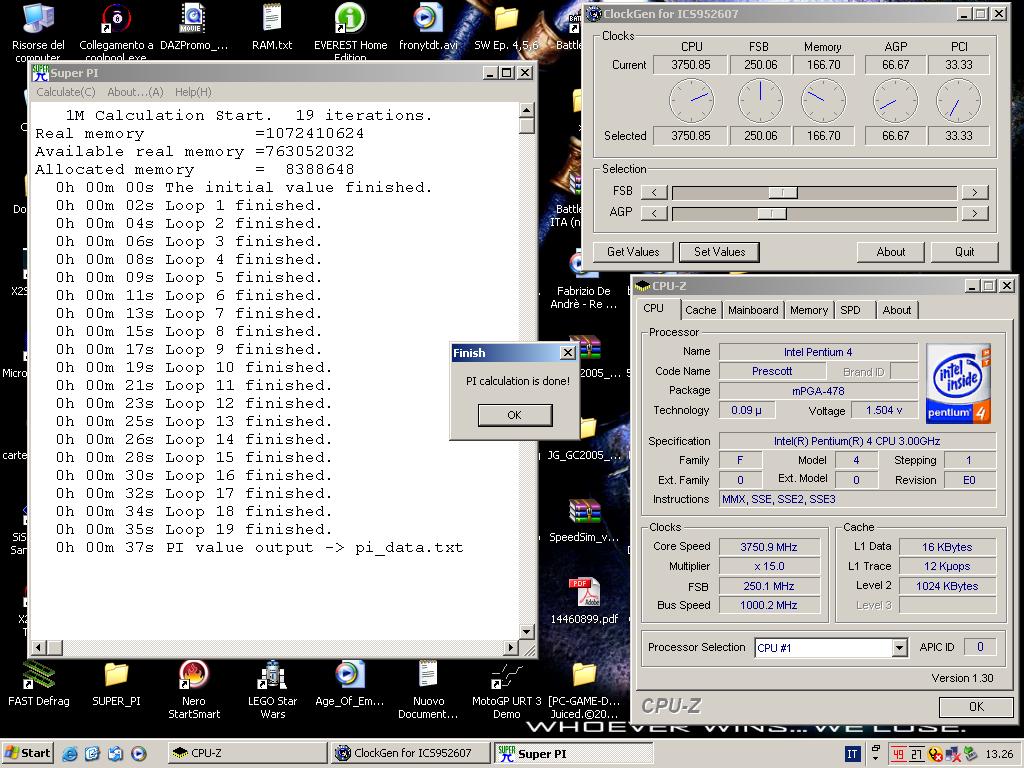Click Get Values in ClockGen
This screenshot has height=768, width=1024.
click(x=633, y=252)
